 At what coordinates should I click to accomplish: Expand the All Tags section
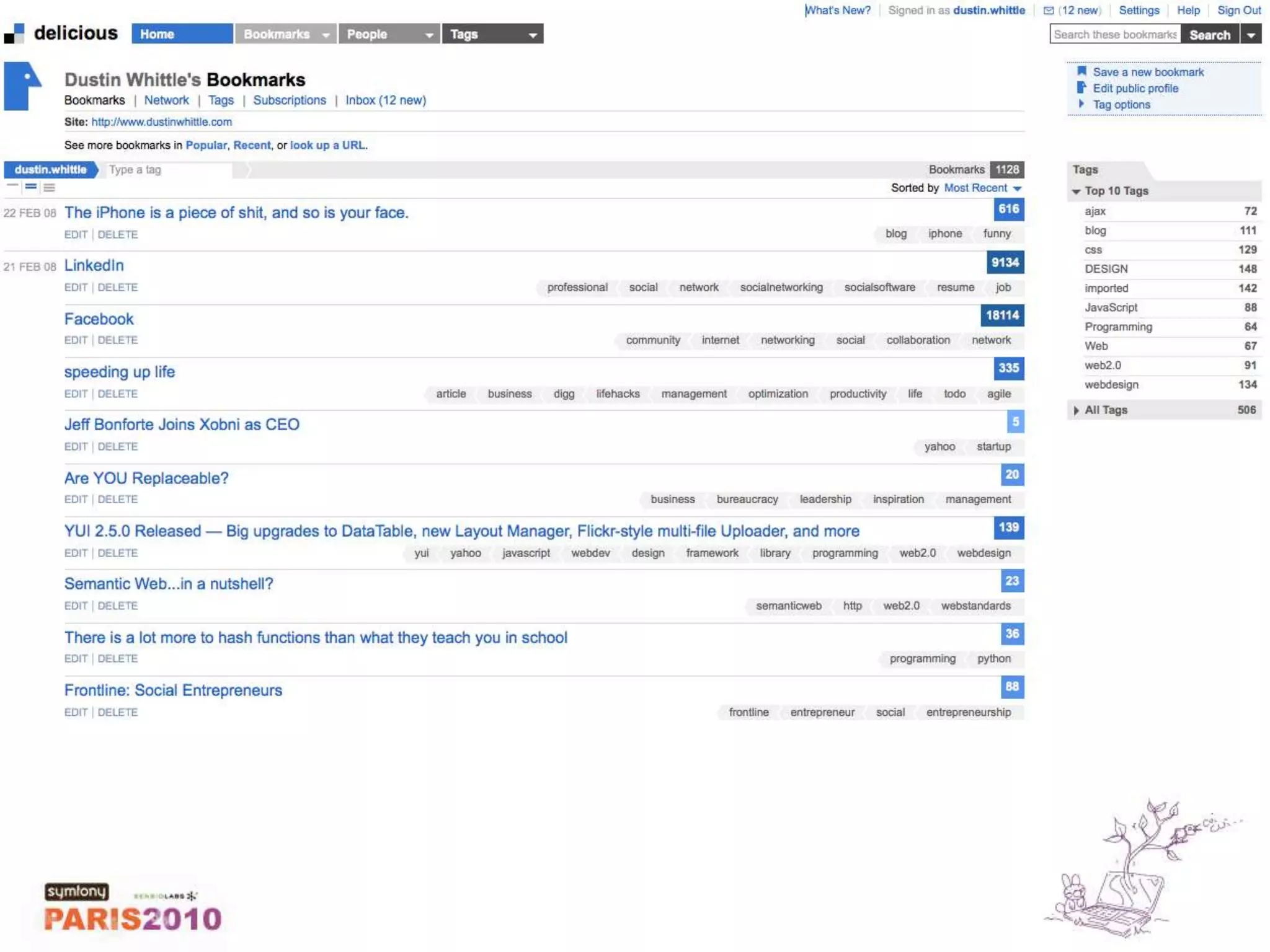click(1077, 410)
